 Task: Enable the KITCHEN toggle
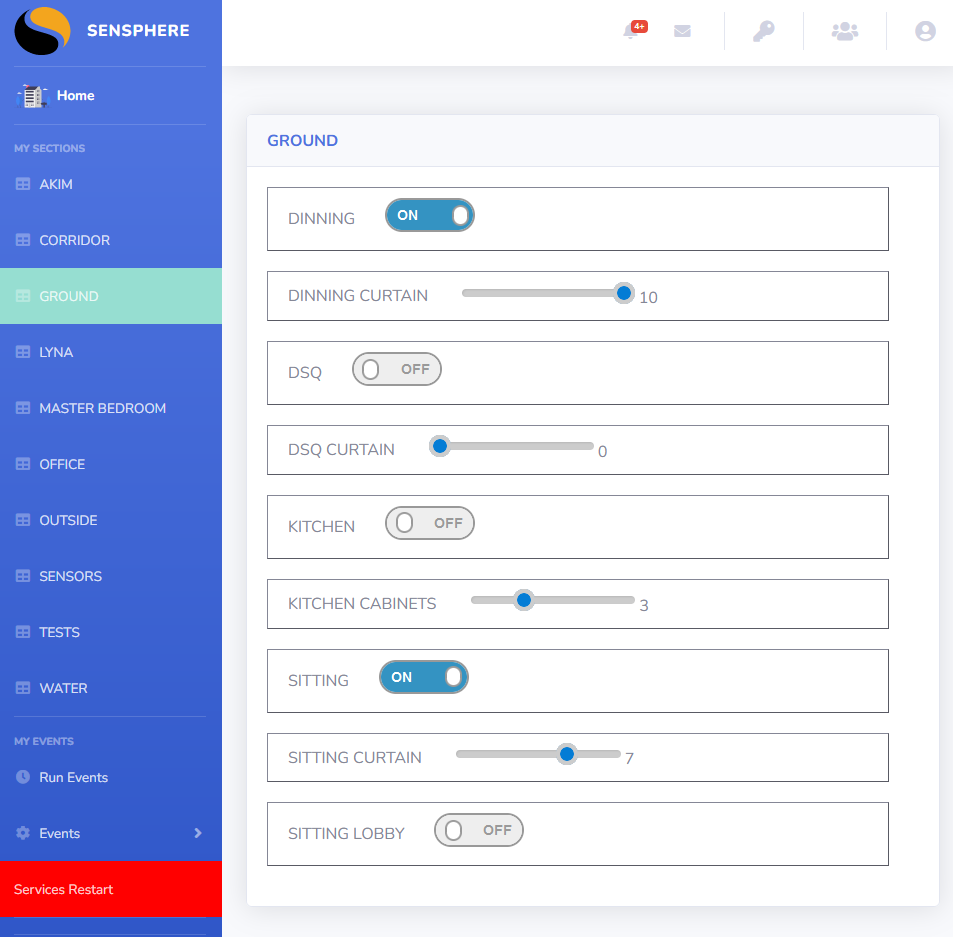[x=429, y=523]
